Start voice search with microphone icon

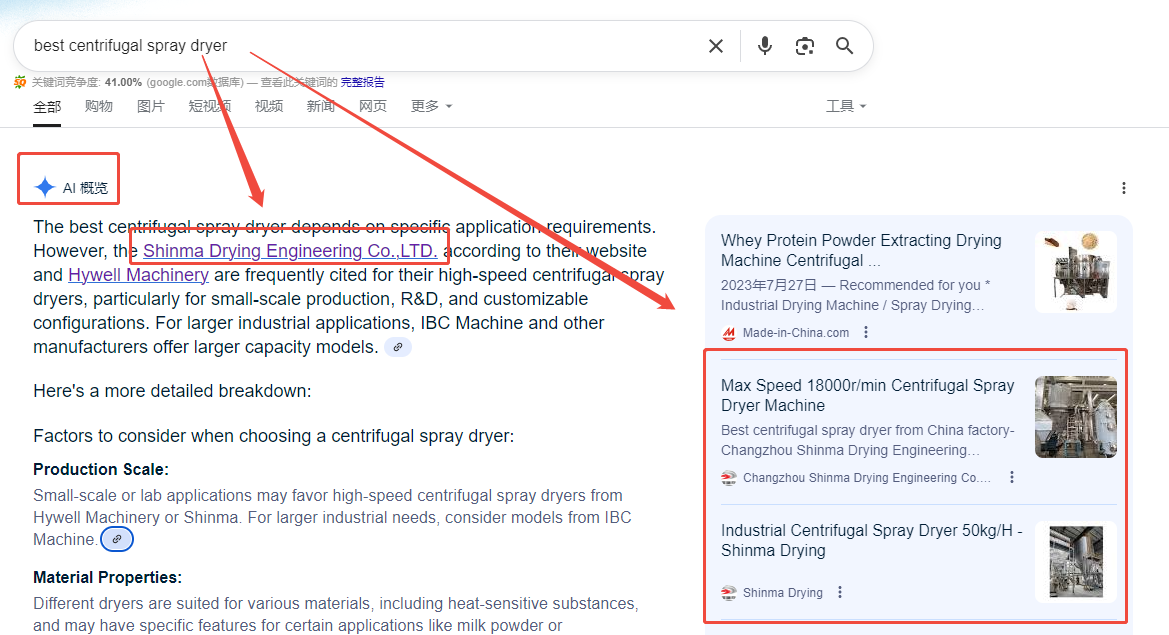(765, 46)
